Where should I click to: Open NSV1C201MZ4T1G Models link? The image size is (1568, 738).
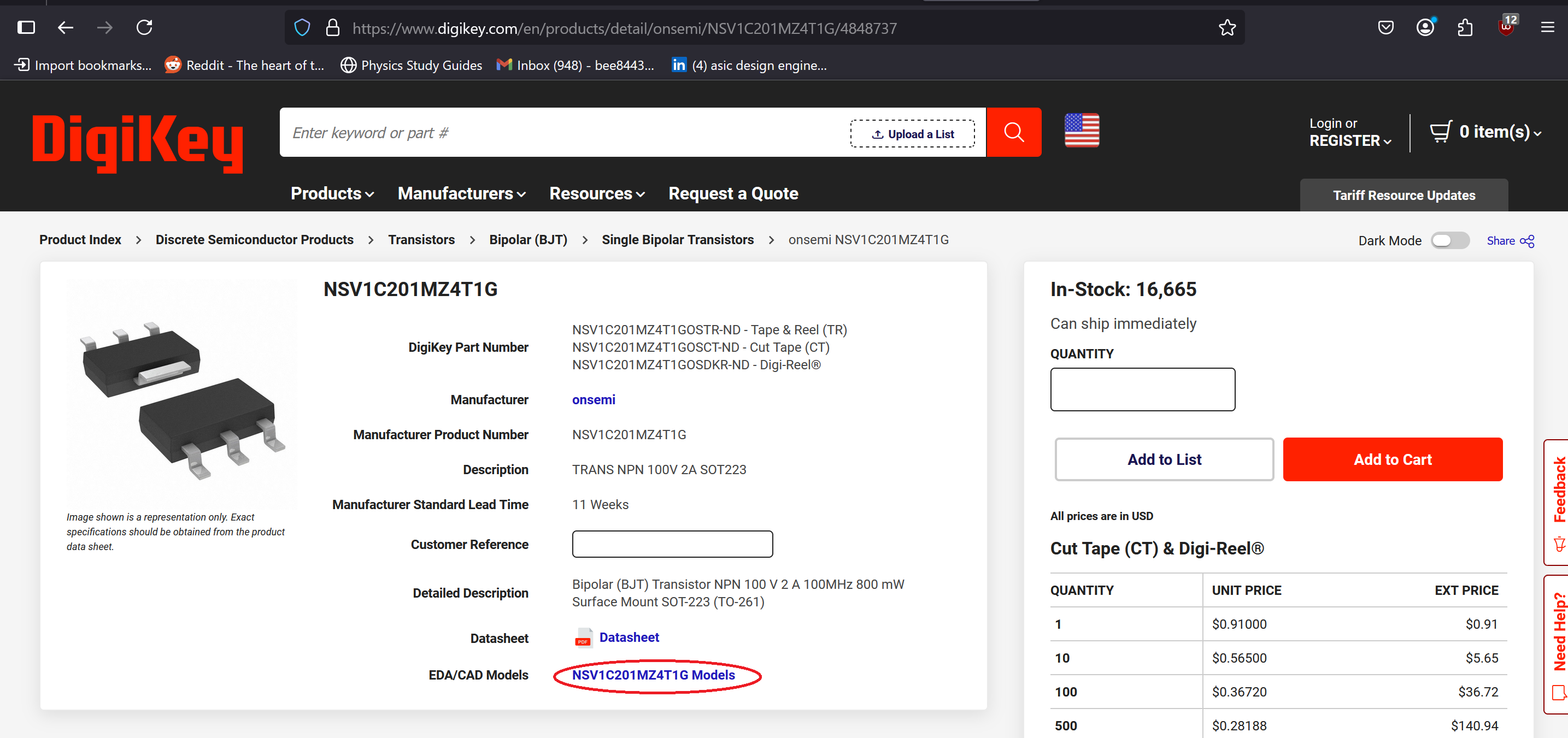(653, 675)
